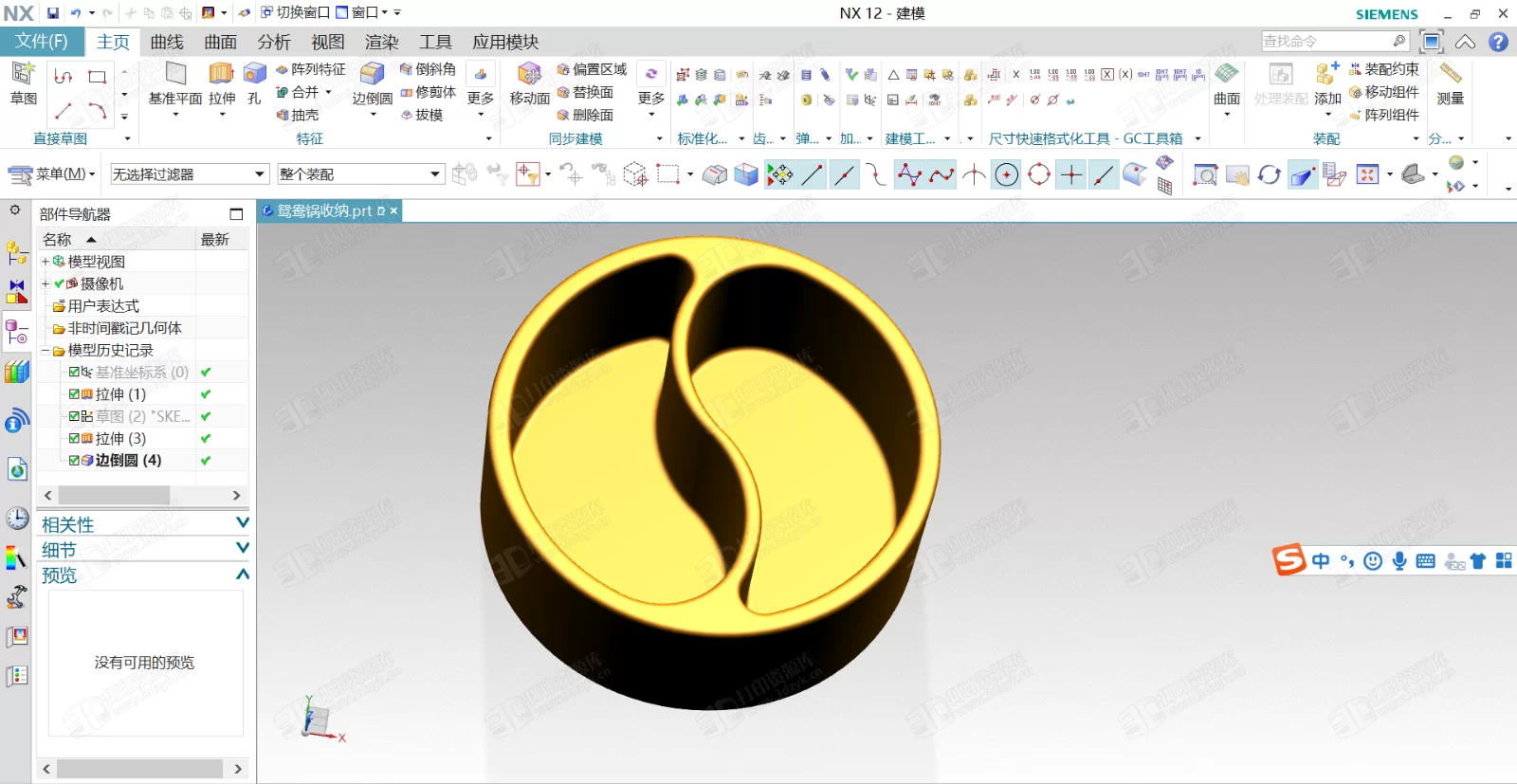Toggle checkbox for 拉伸 (3)
Image resolution: width=1517 pixels, height=784 pixels.
pyautogui.click(x=75, y=439)
